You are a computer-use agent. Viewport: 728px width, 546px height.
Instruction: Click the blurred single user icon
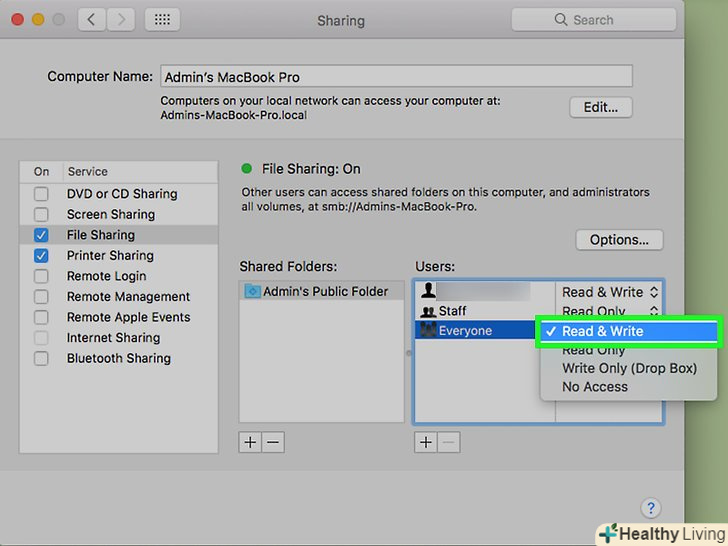(428, 290)
